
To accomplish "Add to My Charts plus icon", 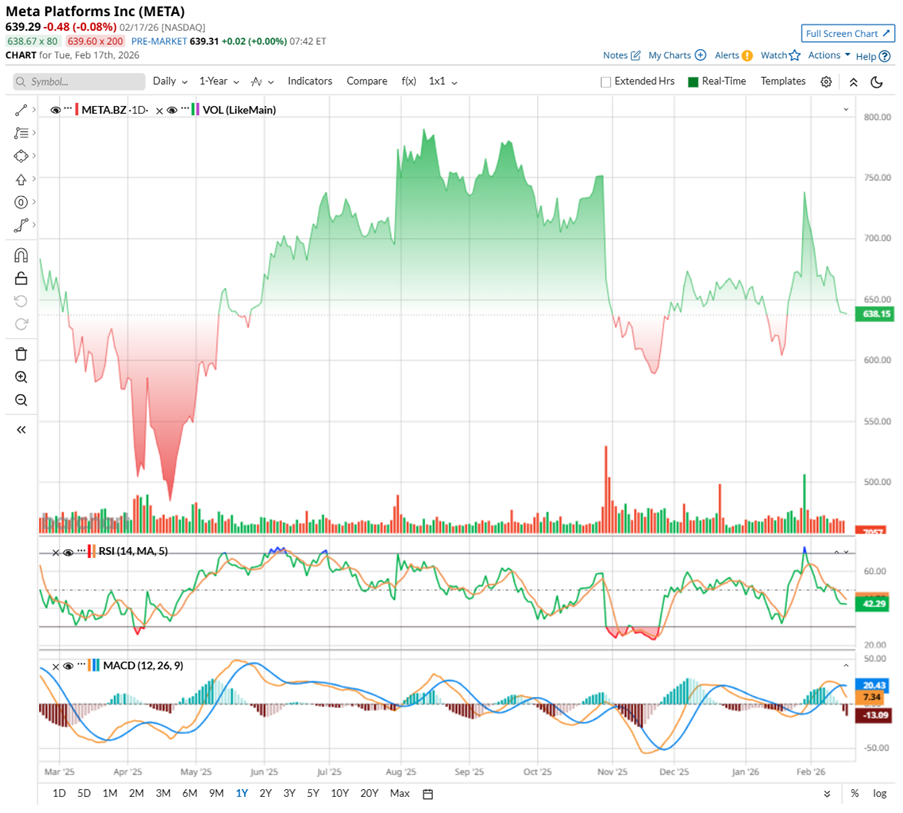I will click(x=700, y=55).
